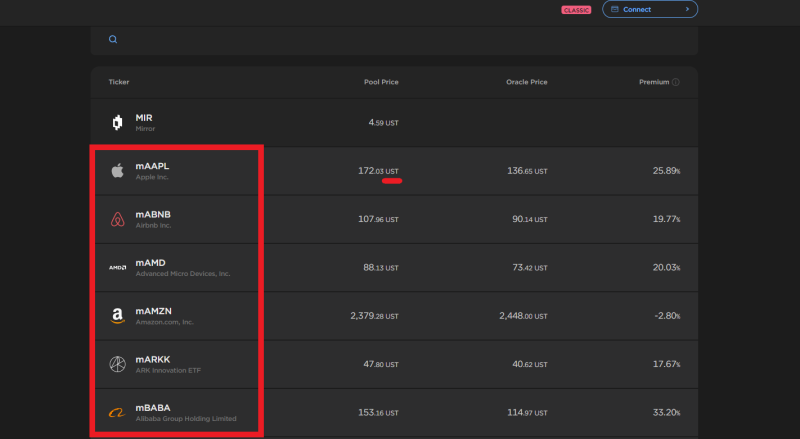Click the Amazon logo for mAMZN
This screenshot has height=439, width=800.
[x=117, y=316]
